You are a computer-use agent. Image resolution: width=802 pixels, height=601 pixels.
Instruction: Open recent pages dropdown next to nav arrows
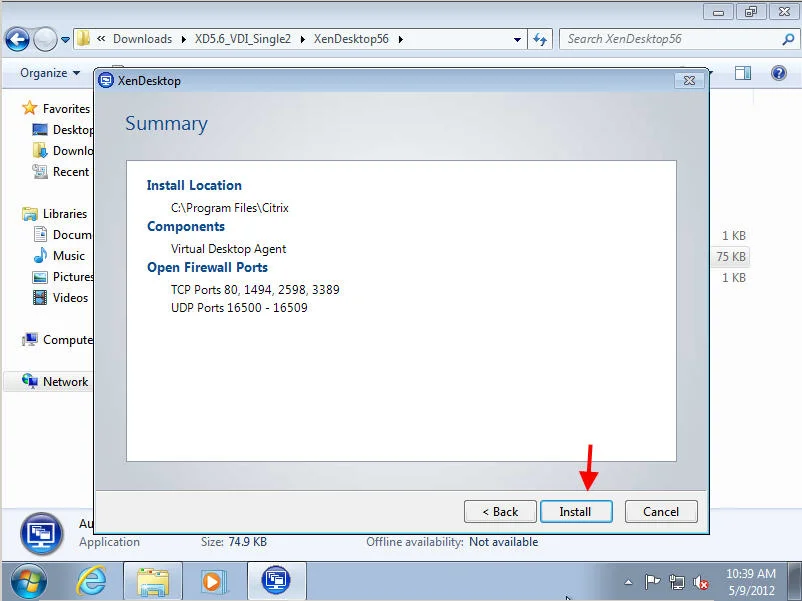tap(65, 39)
